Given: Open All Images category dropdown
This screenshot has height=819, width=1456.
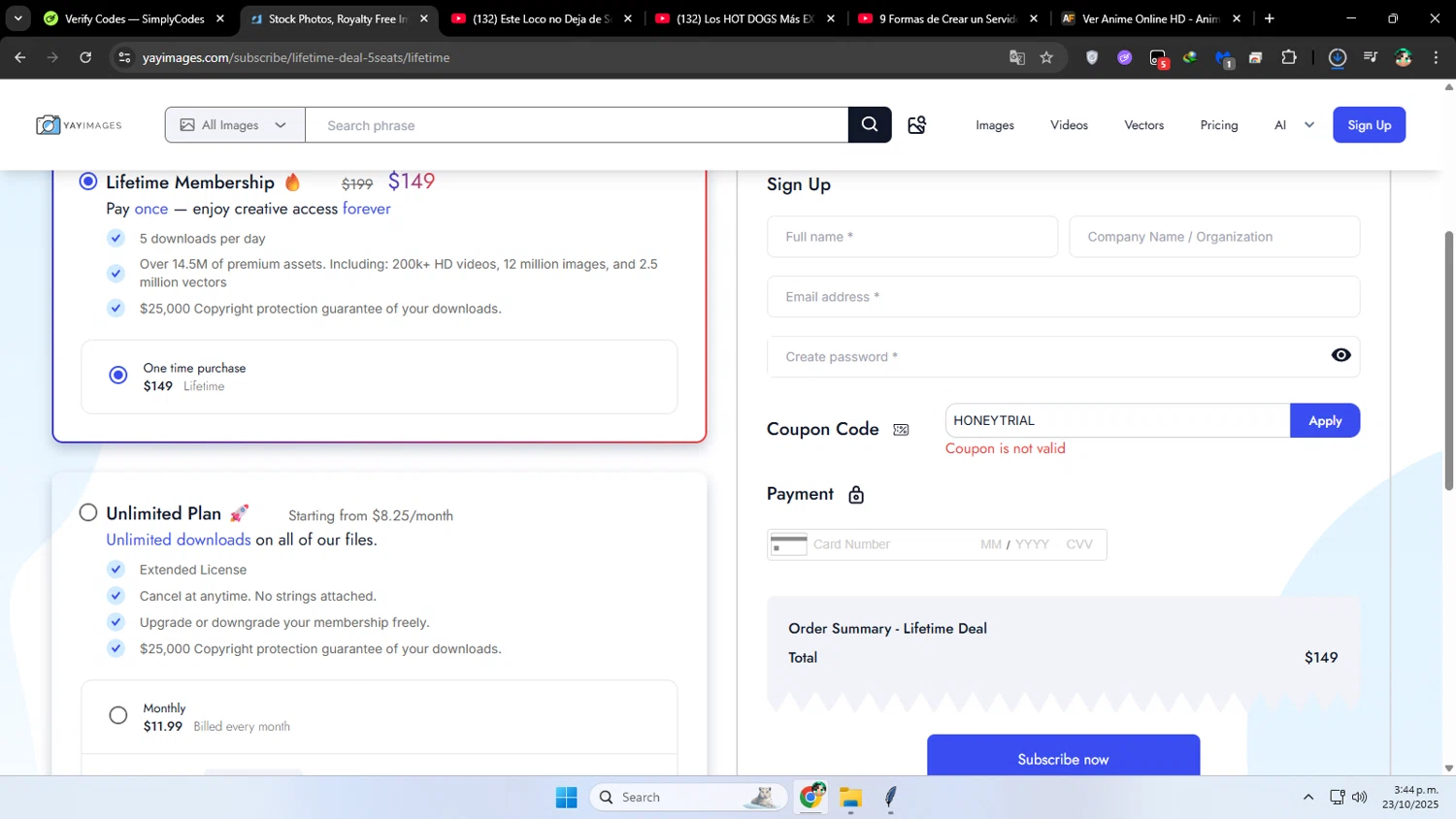Looking at the screenshot, I should click(x=235, y=125).
